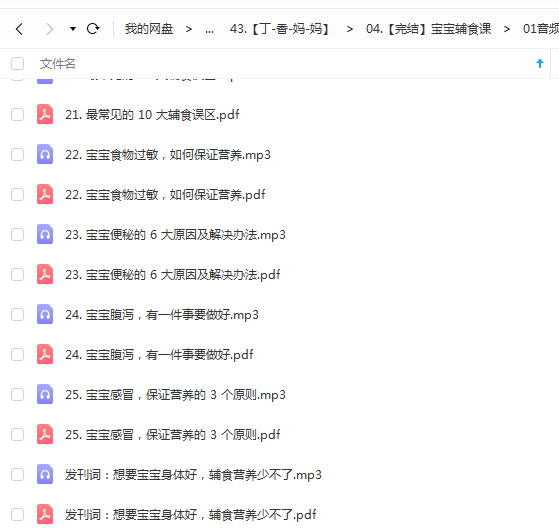Click the PDF icon of file 21

click(x=45, y=114)
